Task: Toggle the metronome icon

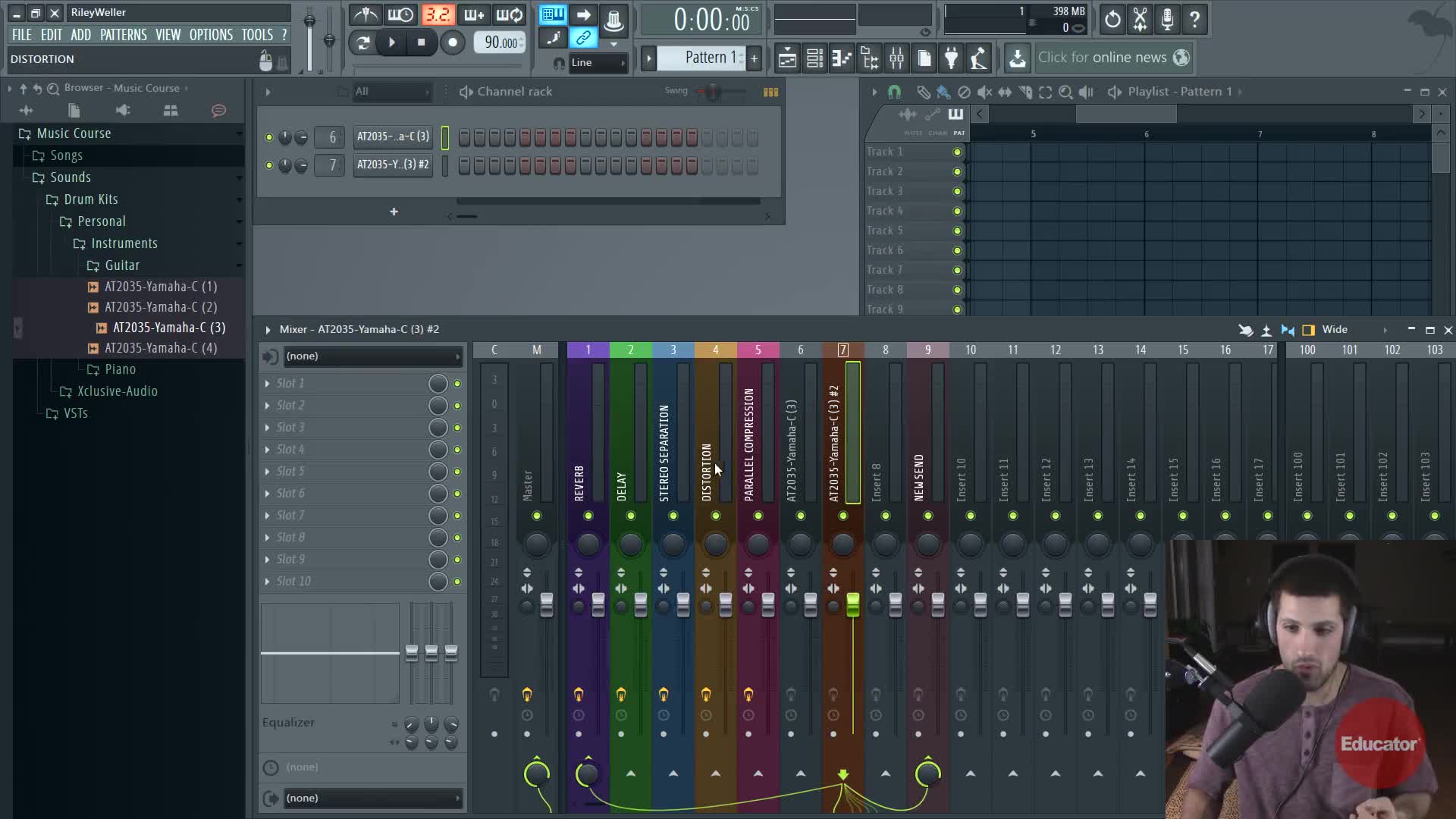Action: pos(366,14)
